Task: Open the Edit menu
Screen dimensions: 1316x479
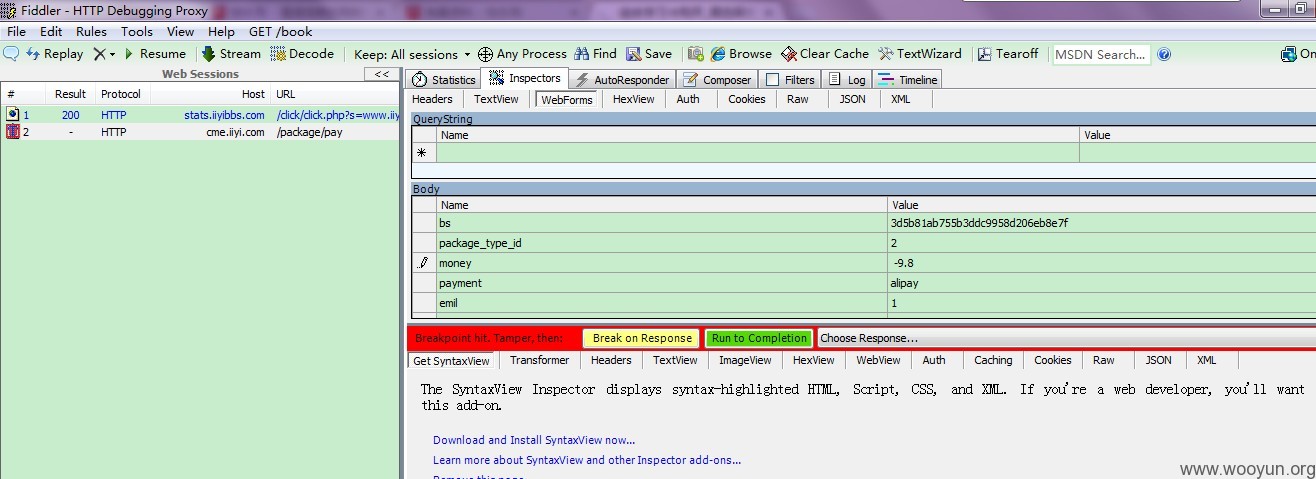Action: pos(51,32)
